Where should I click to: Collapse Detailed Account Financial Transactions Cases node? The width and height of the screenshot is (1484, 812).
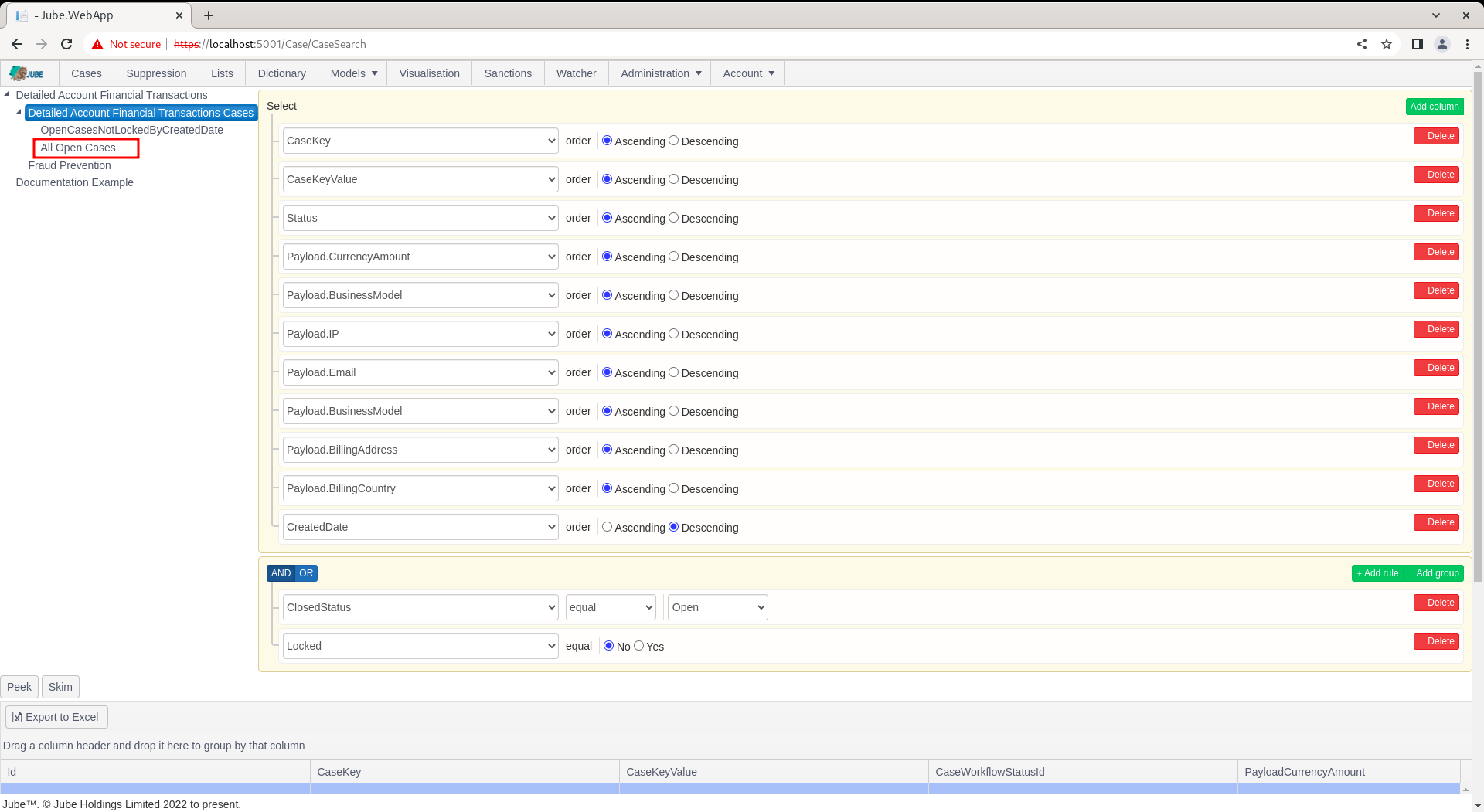point(19,112)
